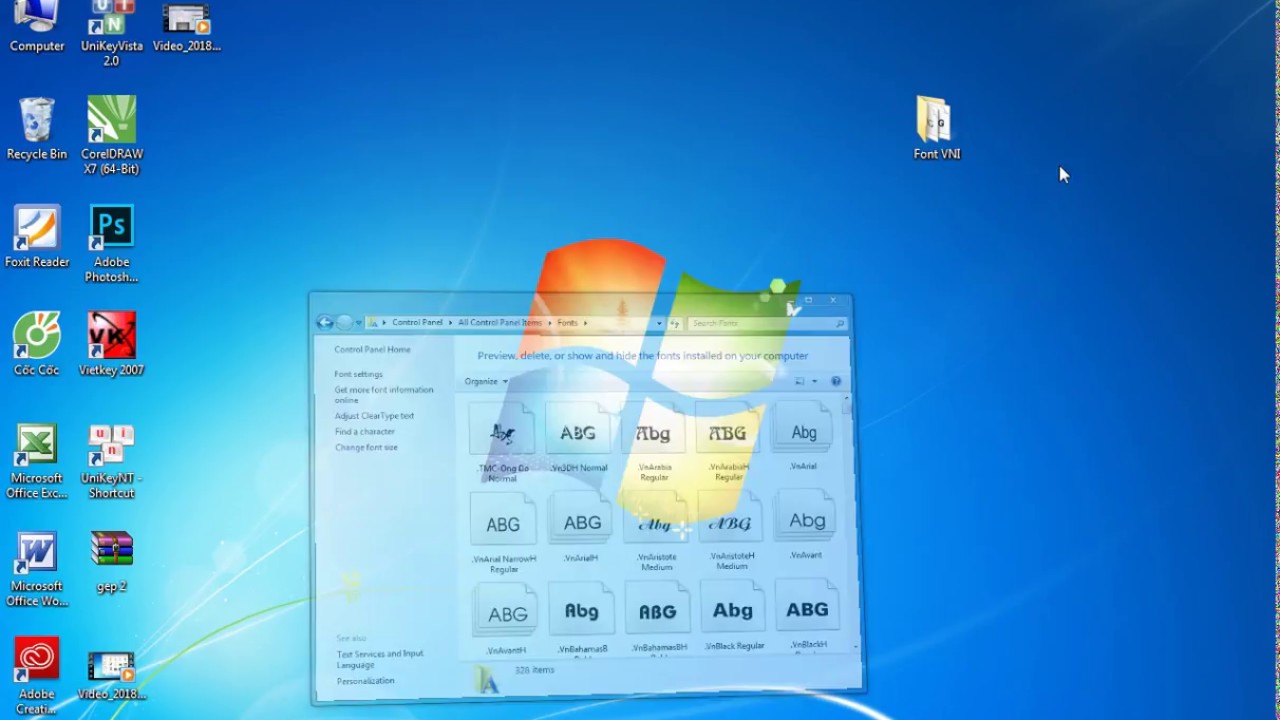Screen dimensions: 1280x720
Task: Open Font settings link
Action: [x=358, y=374]
